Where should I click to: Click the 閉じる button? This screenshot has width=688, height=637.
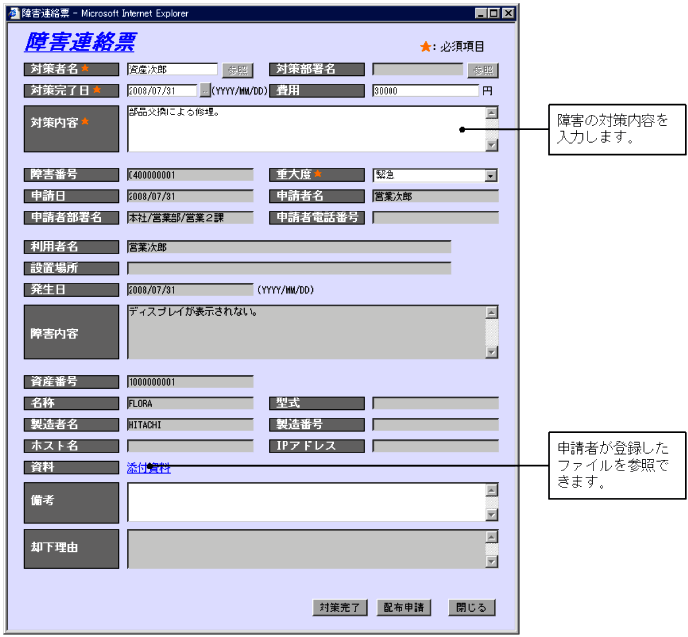click(x=471, y=607)
